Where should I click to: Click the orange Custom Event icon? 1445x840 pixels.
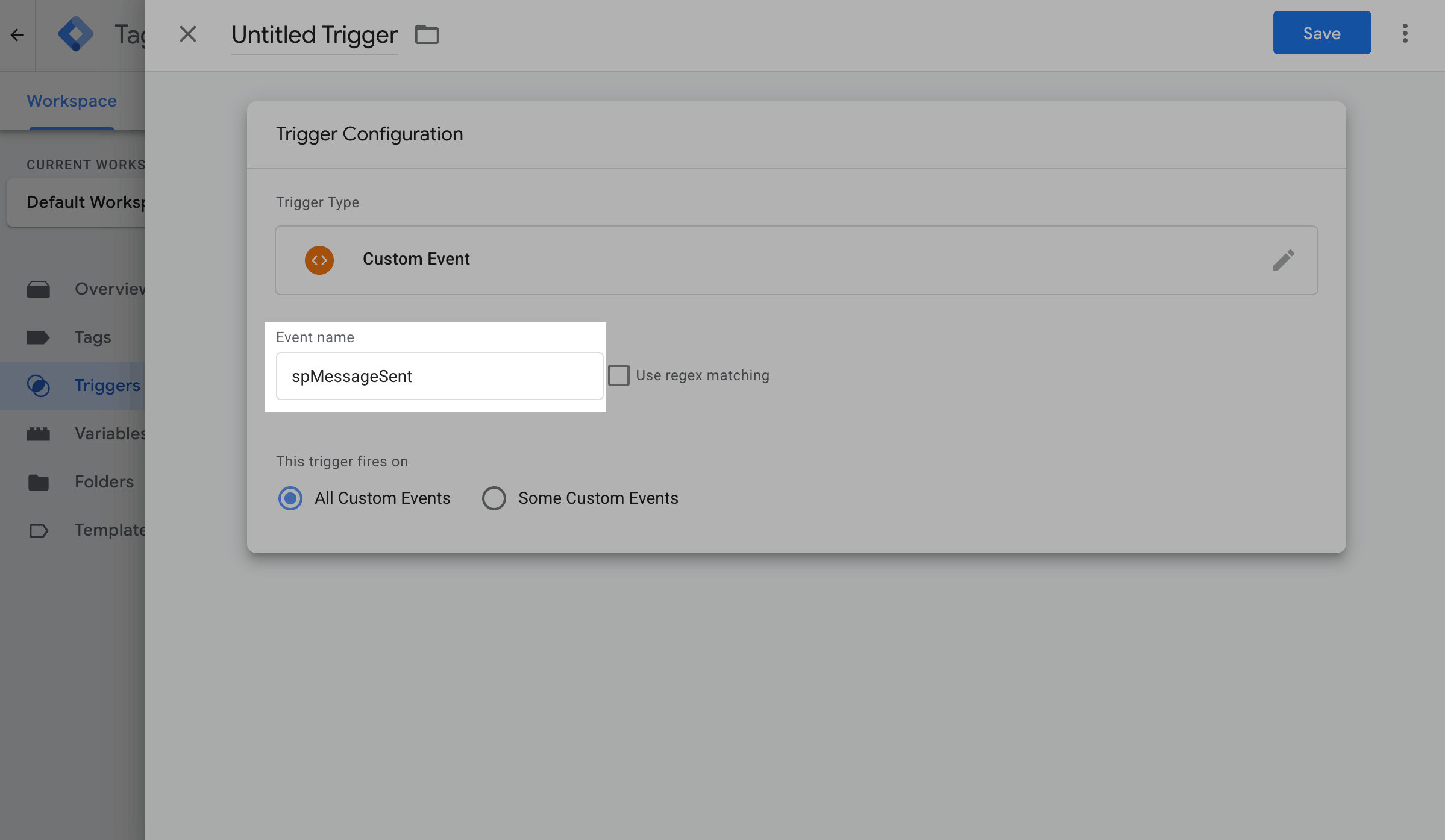coord(319,260)
